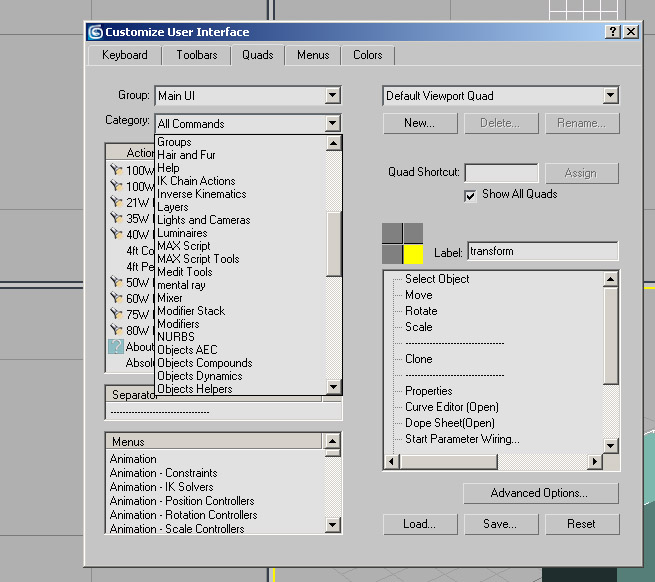Select Rotate in the quad menu tree
655x582 pixels.
pyautogui.click(x=421, y=311)
